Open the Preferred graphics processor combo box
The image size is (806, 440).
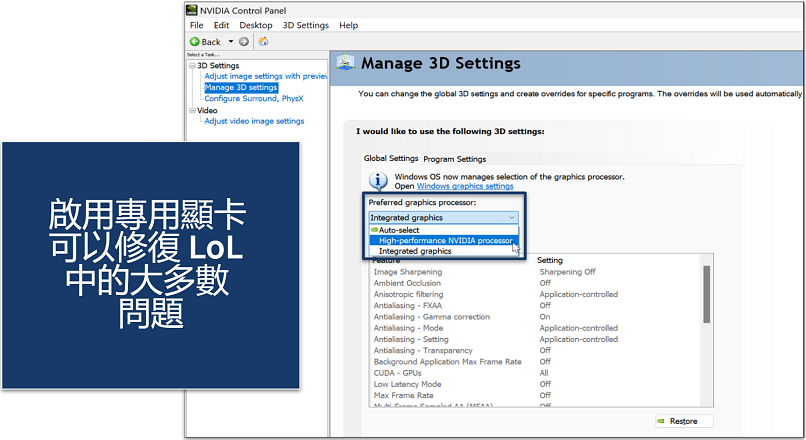(x=443, y=217)
